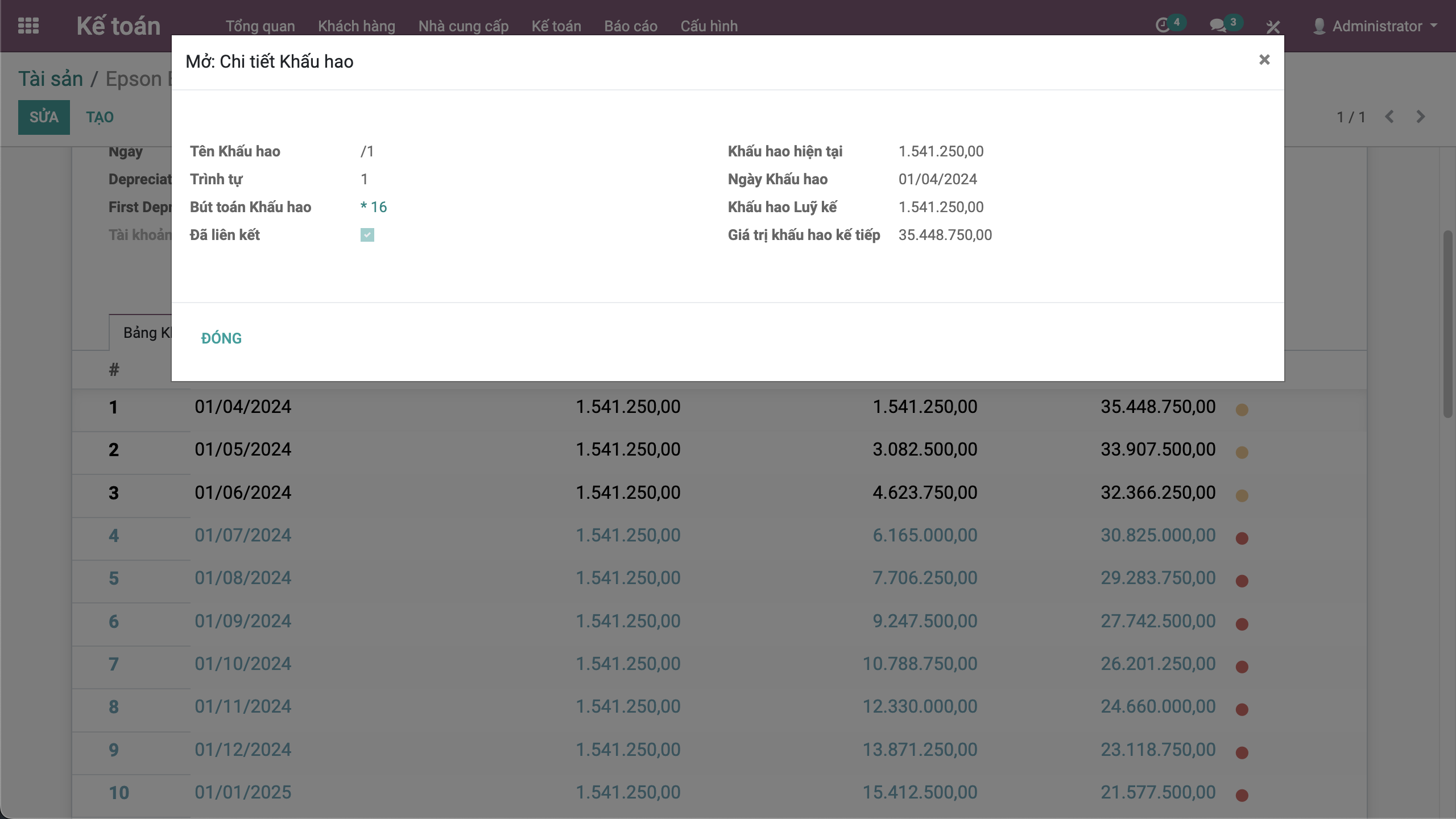Toggle the Đã liên kết checkbox
The height and width of the screenshot is (819, 1456).
(x=367, y=235)
